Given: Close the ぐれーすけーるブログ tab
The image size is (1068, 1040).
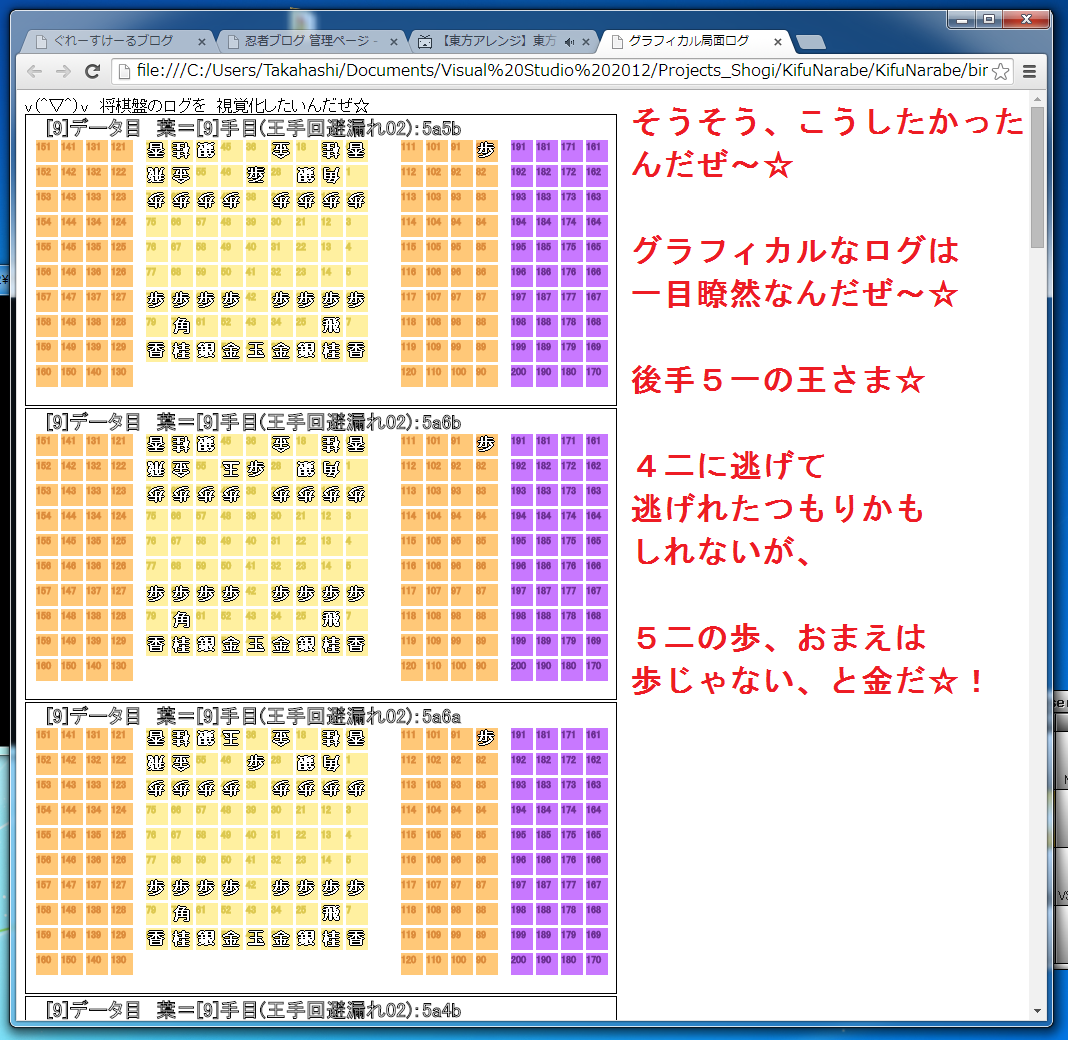Looking at the screenshot, I should [x=202, y=42].
